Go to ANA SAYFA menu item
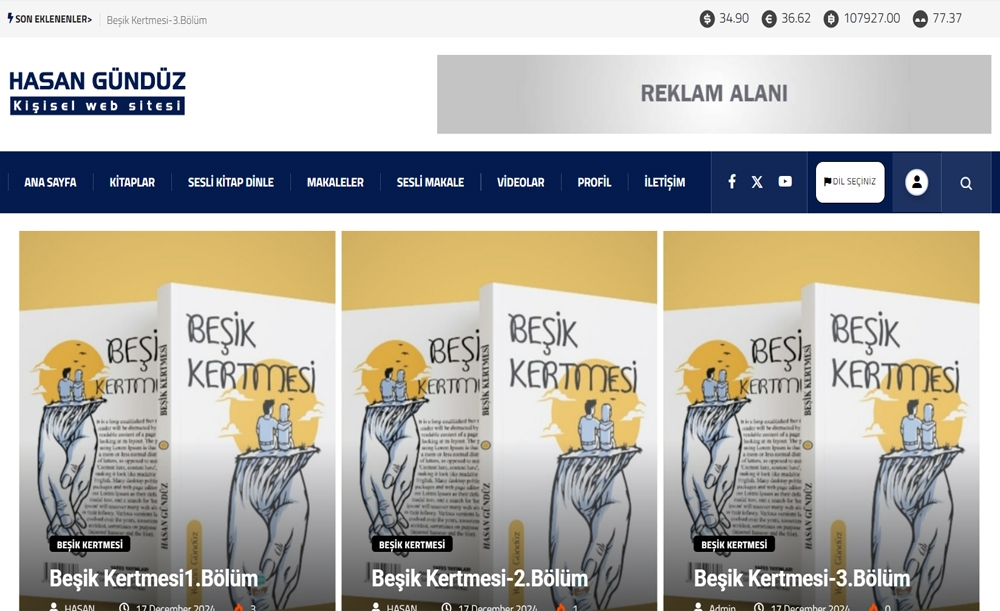The height and width of the screenshot is (611, 1000). (50, 182)
